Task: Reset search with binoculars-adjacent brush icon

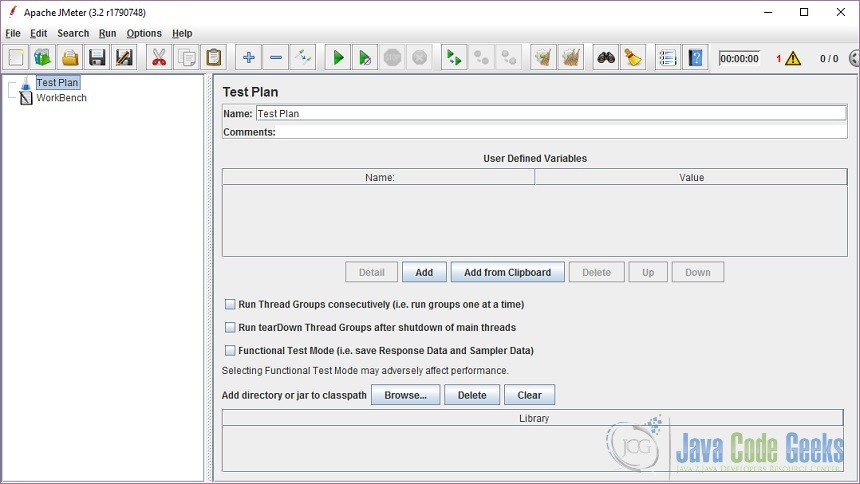Action: [633, 57]
